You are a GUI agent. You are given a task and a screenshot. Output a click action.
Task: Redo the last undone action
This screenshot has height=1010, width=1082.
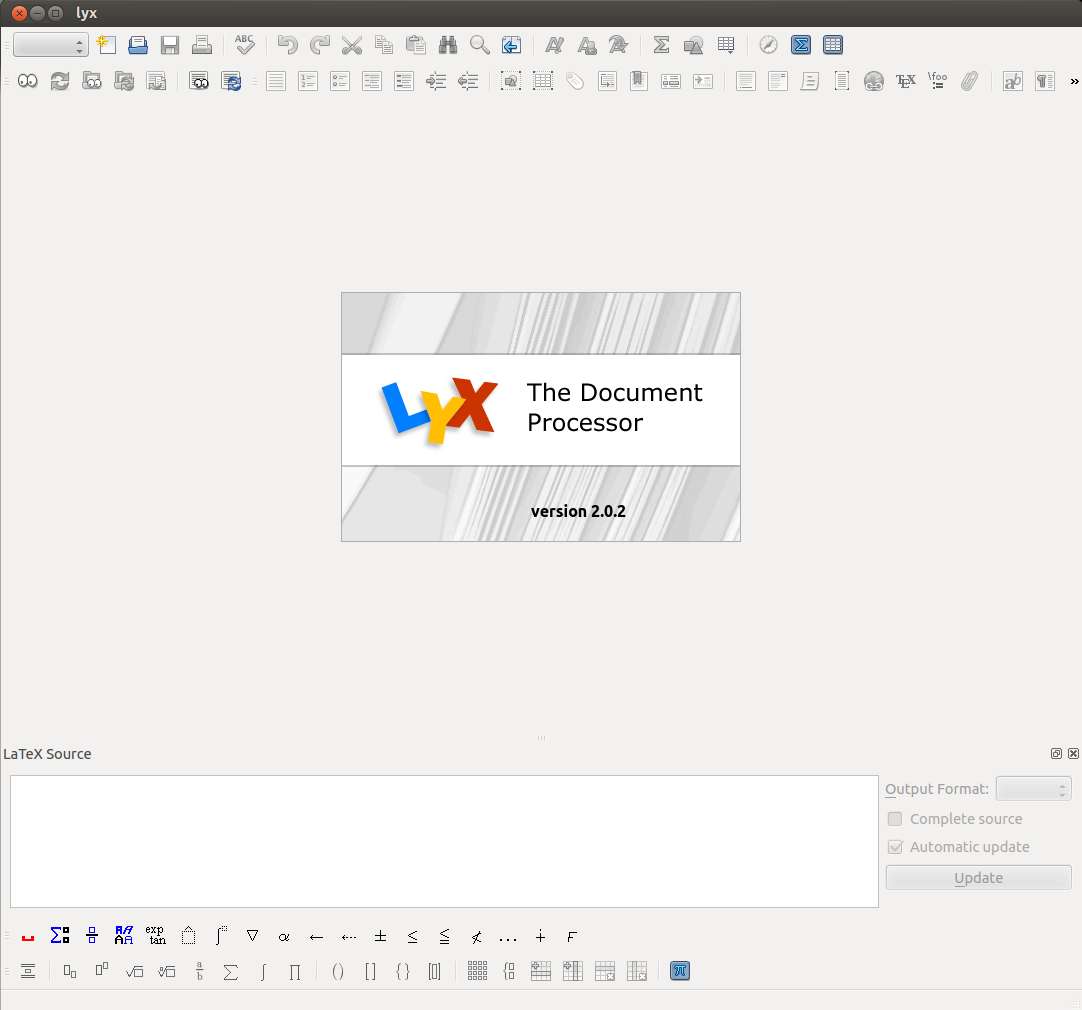click(319, 45)
